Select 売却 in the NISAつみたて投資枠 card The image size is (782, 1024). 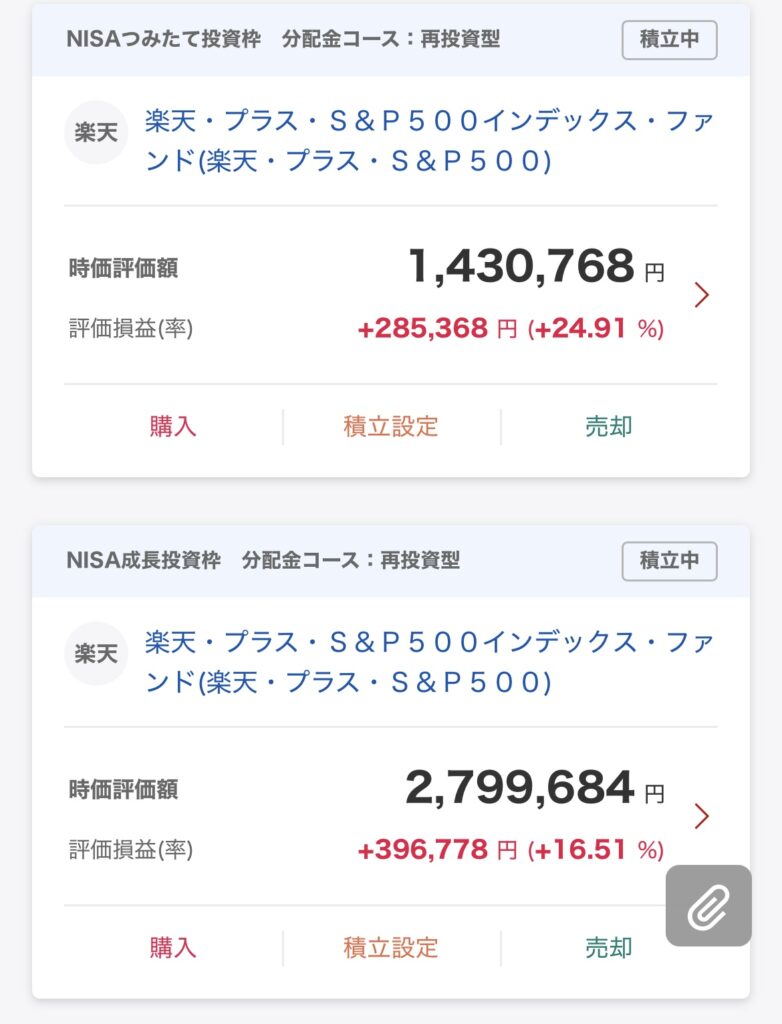pyautogui.click(x=609, y=426)
